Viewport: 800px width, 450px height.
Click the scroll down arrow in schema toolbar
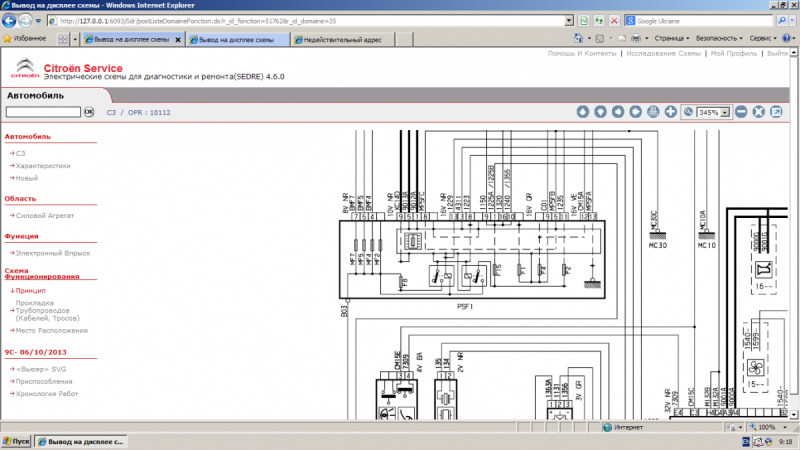600,112
